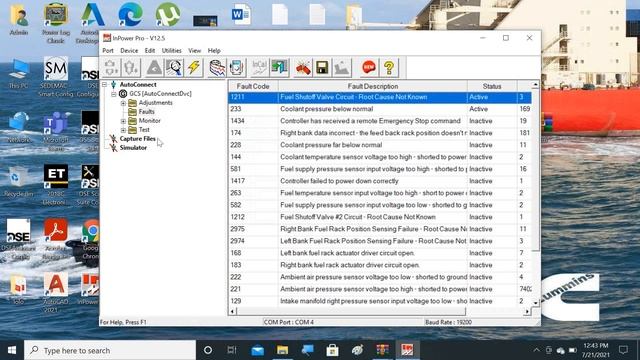Select fault code 1211 Fuel Shutoff Valve row
The image size is (640, 360).
(380, 97)
